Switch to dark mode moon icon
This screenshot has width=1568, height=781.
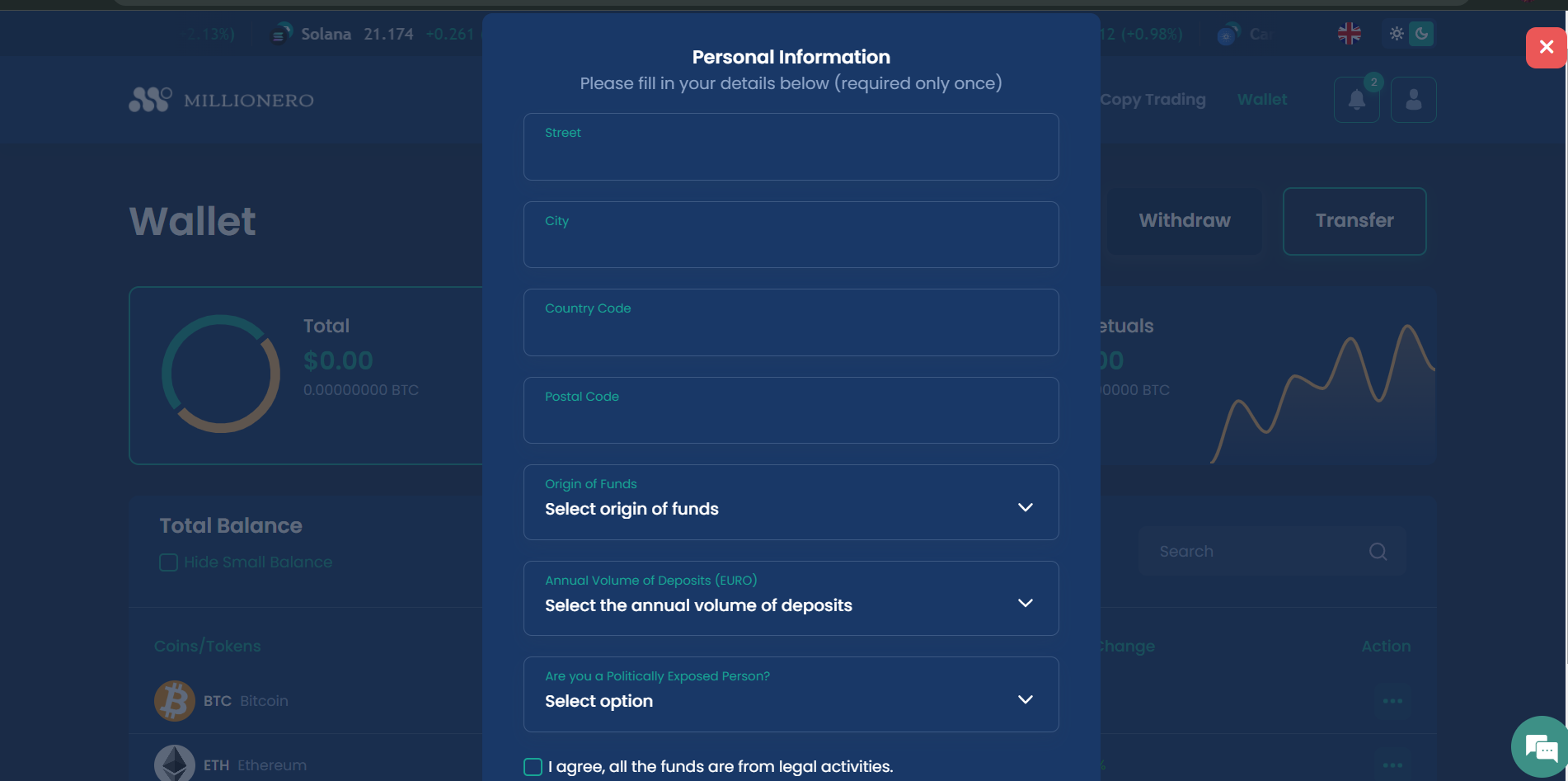[1421, 34]
